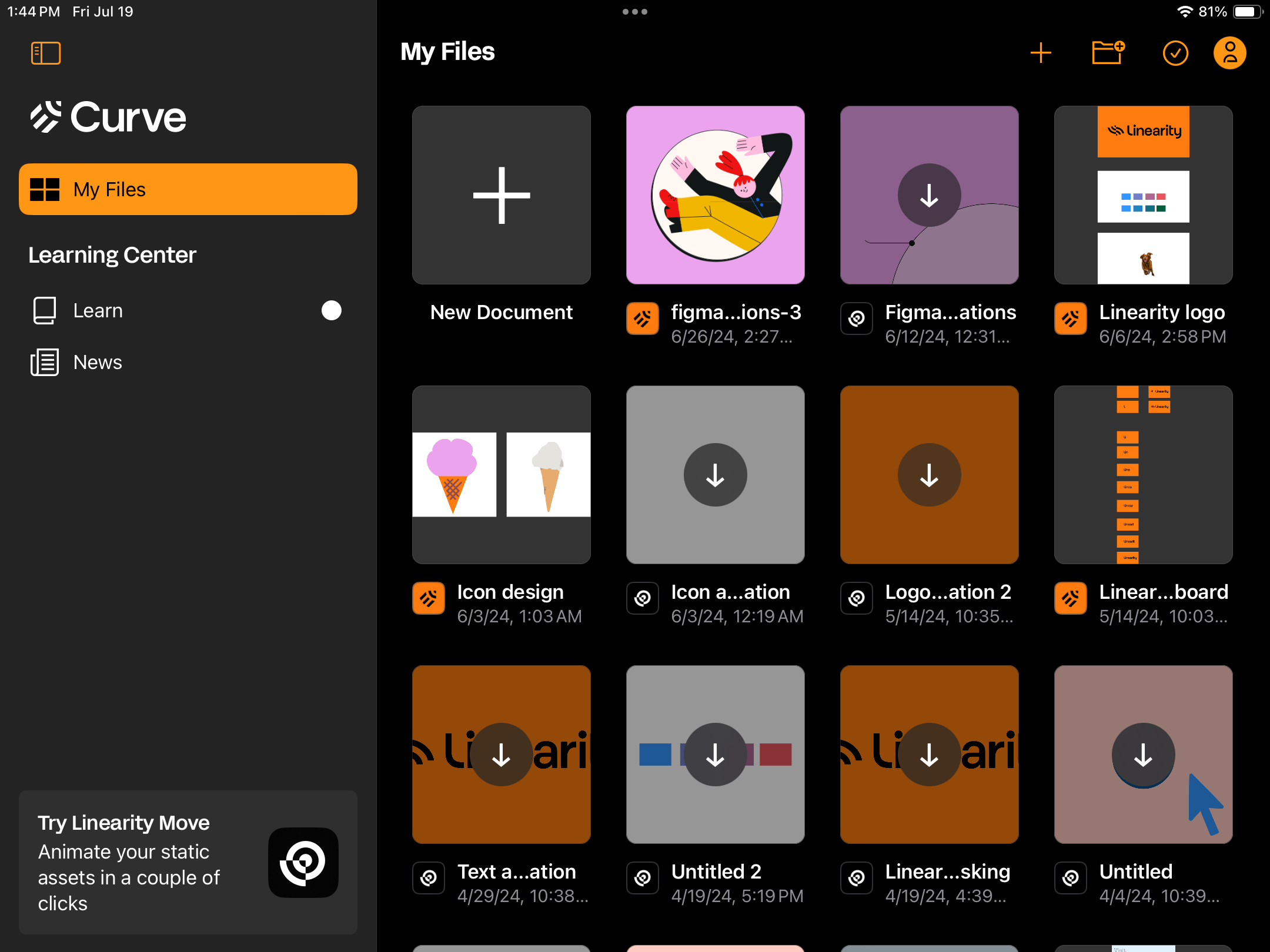Open the Linearity logo thumbnail

click(x=1144, y=195)
